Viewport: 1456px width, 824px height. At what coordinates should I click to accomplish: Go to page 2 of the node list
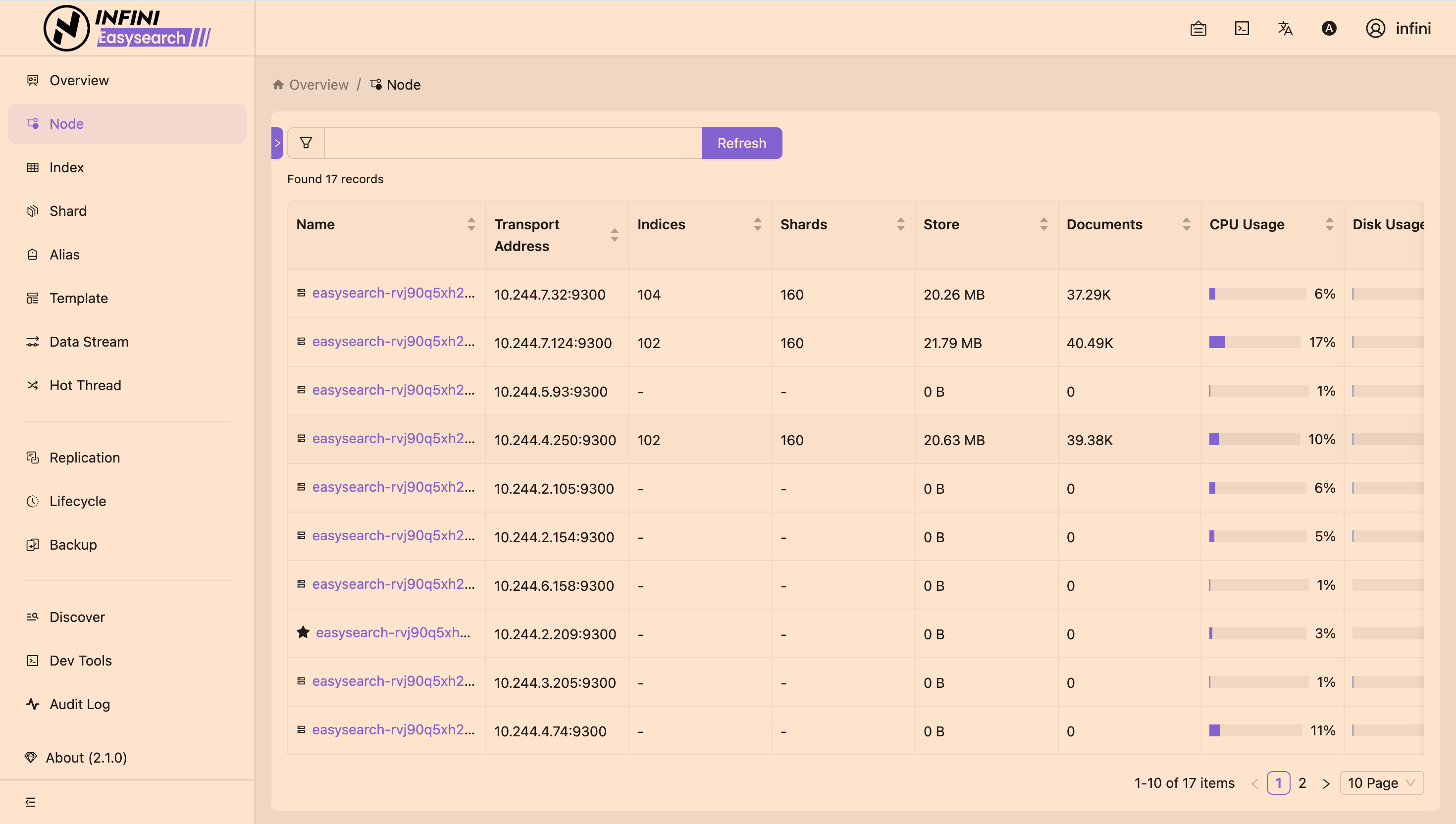pyautogui.click(x=1302, y=783)
